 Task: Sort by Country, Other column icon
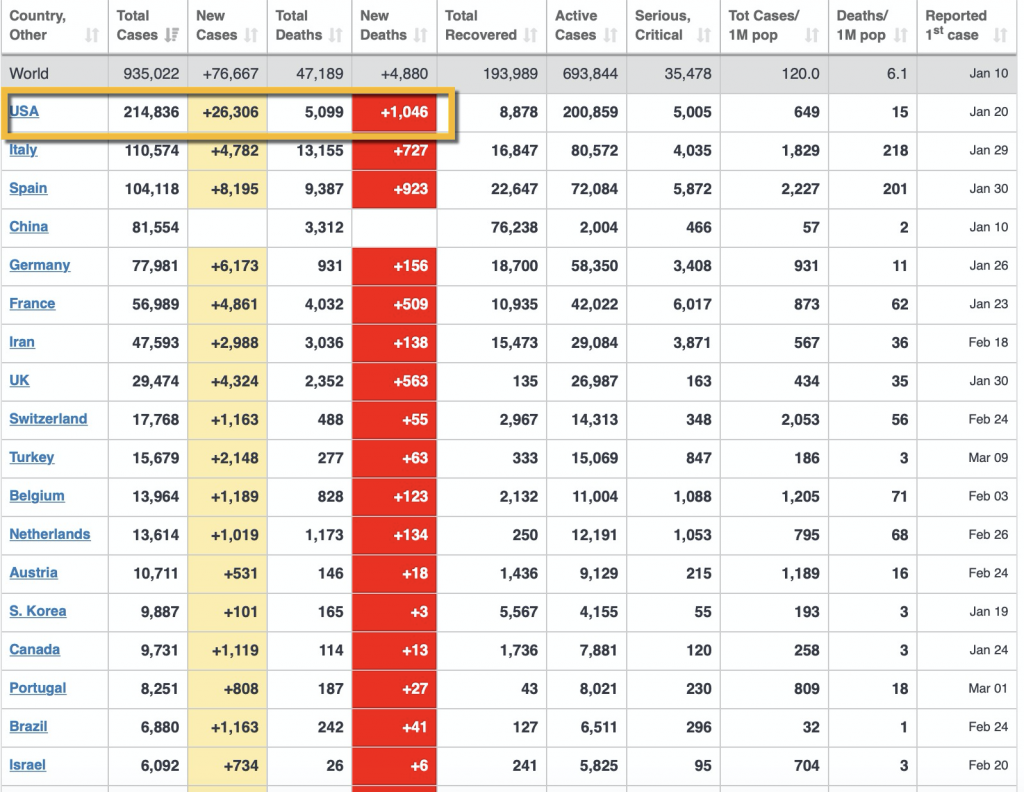point(92,35)
